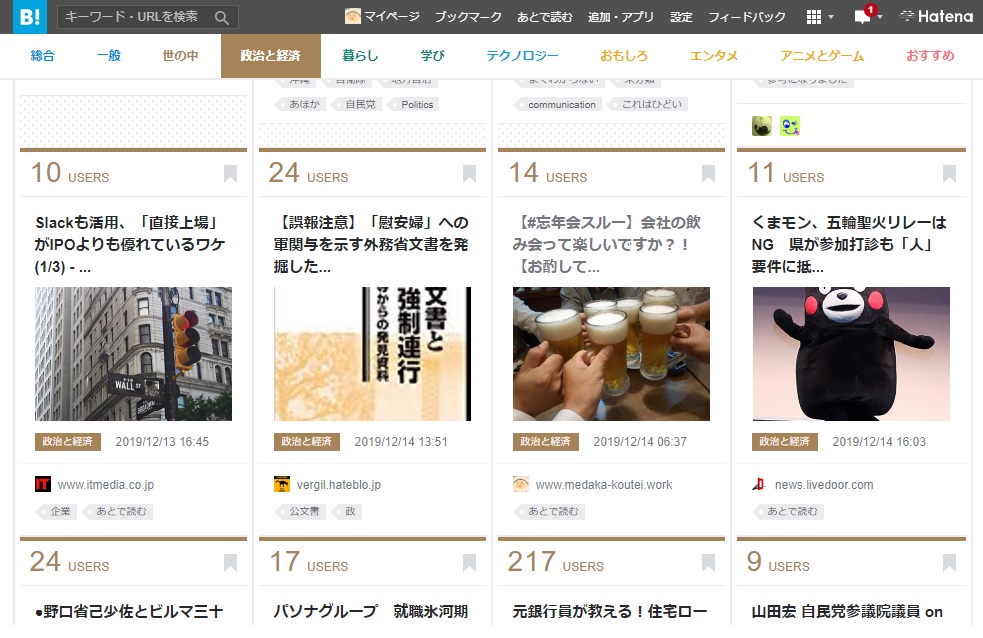
Task: Open the 設定 settings link
Action: (x=681, y=17)
